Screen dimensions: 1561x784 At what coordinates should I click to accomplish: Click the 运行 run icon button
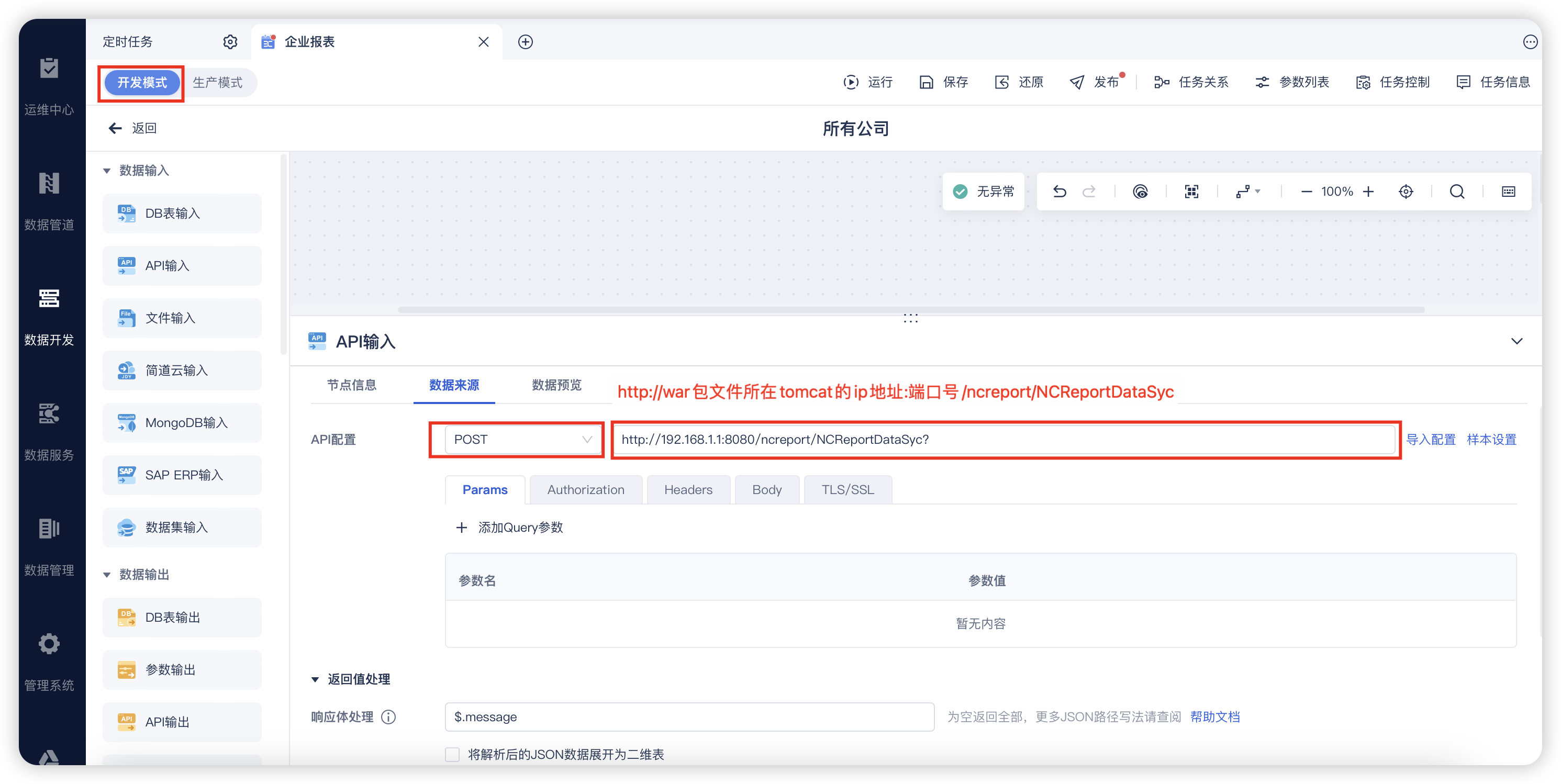[x=868, y=82]
